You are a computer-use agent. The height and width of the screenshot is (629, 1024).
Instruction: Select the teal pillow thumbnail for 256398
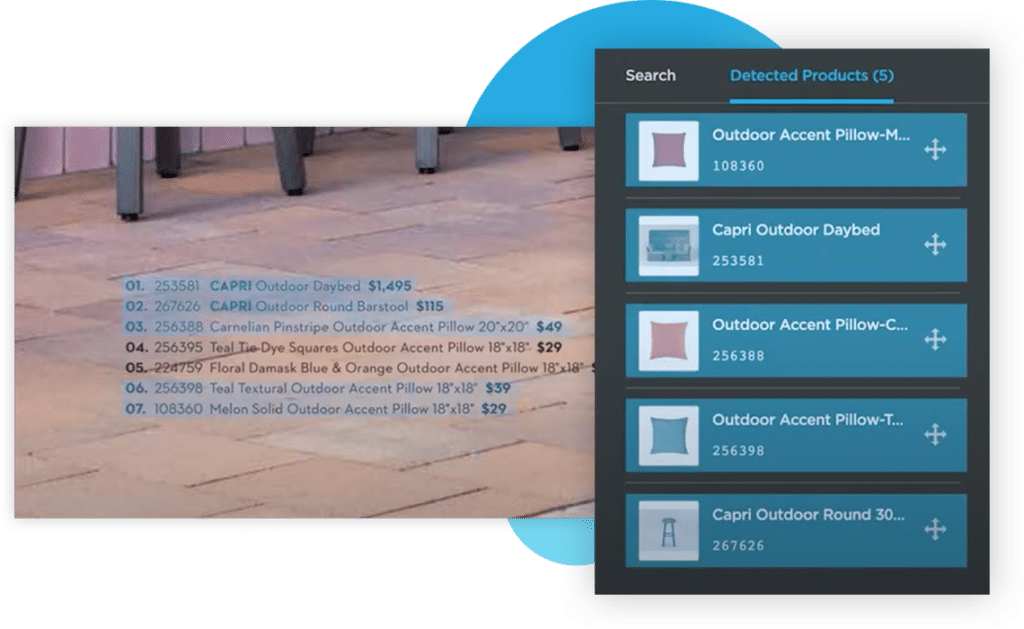[x=668, y=436]
